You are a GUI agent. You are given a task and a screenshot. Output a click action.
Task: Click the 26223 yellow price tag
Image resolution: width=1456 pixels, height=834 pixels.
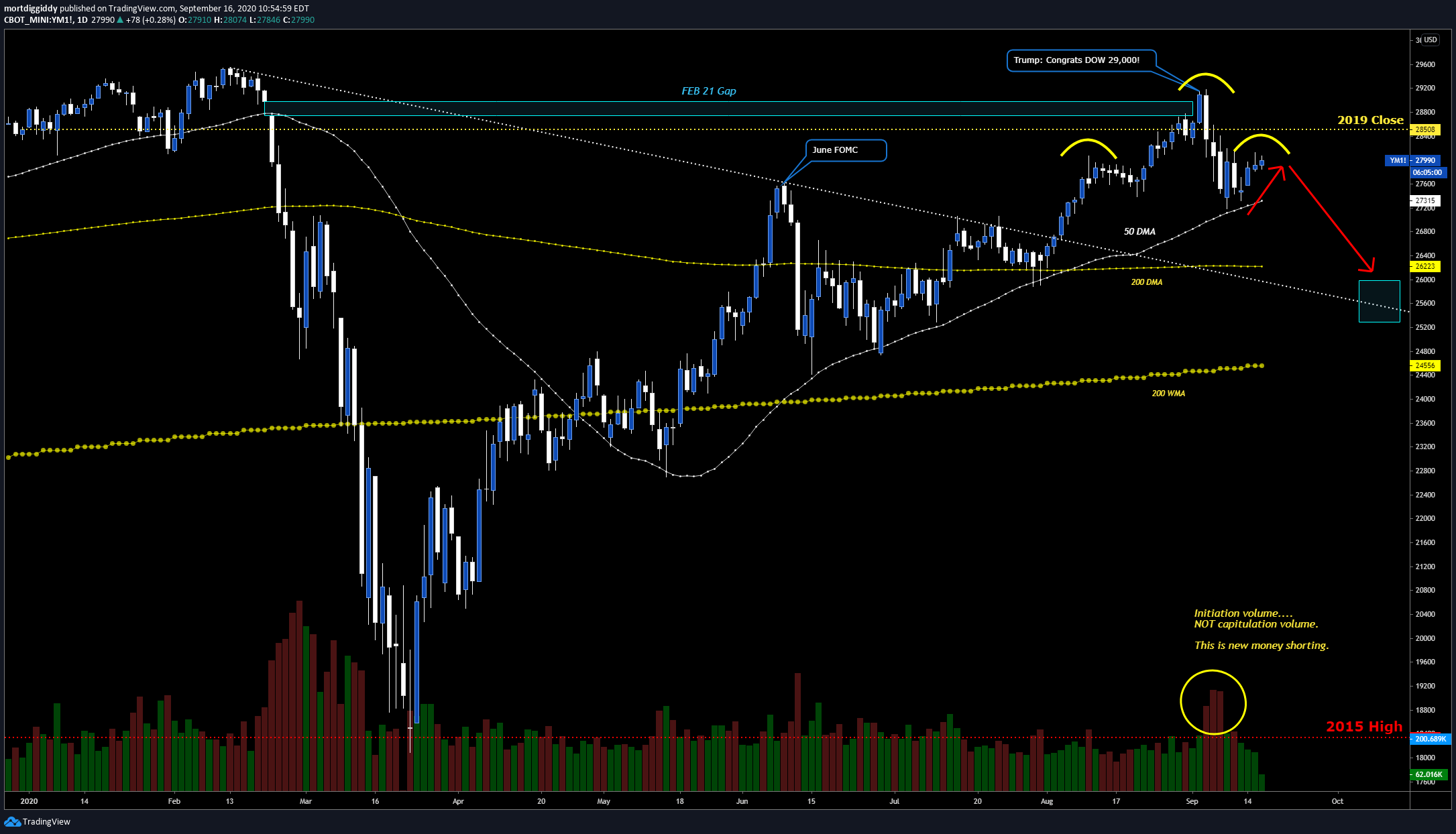pos(1424,267)
